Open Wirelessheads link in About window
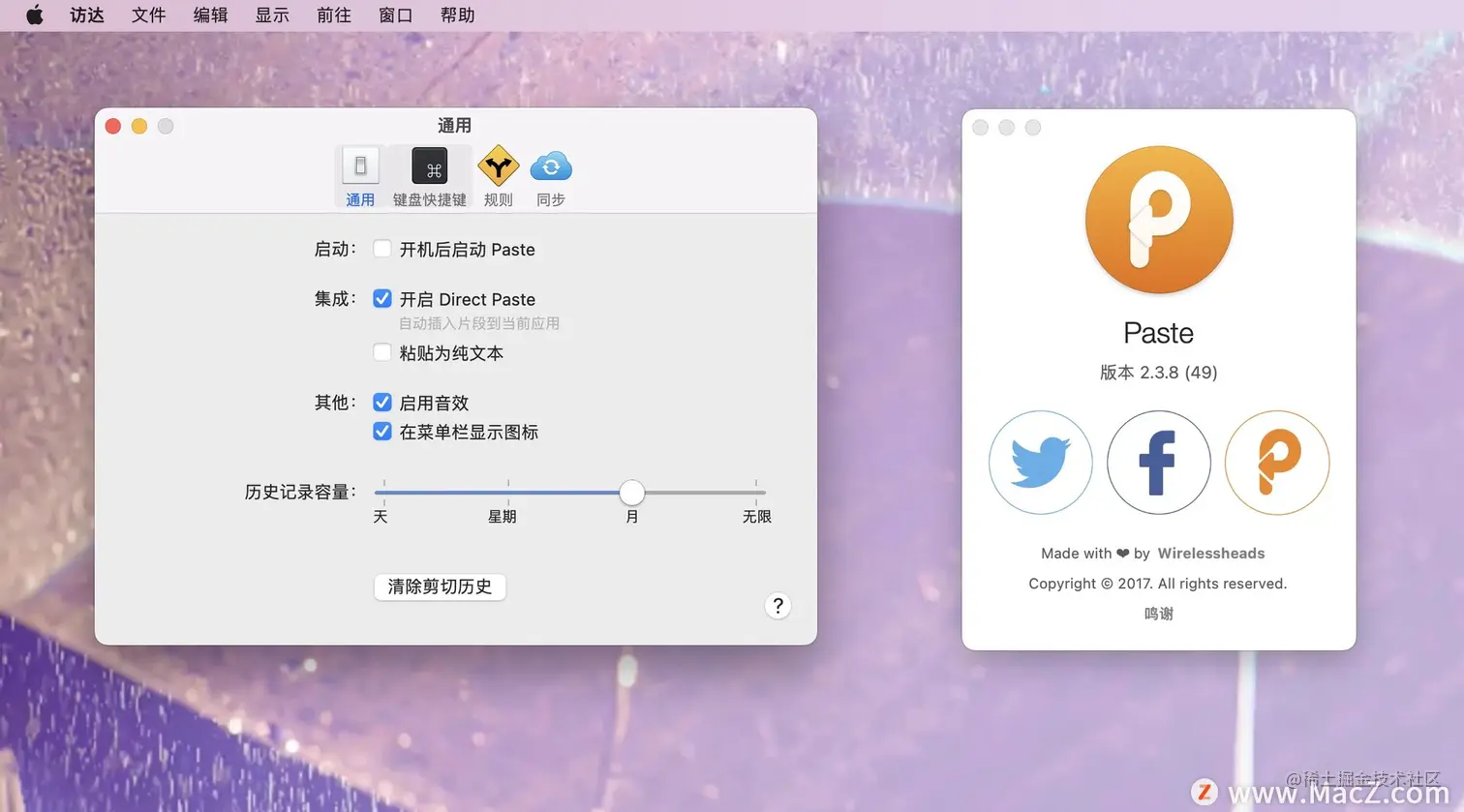This screenshot has height=812, width=1464. point(1210,554)
